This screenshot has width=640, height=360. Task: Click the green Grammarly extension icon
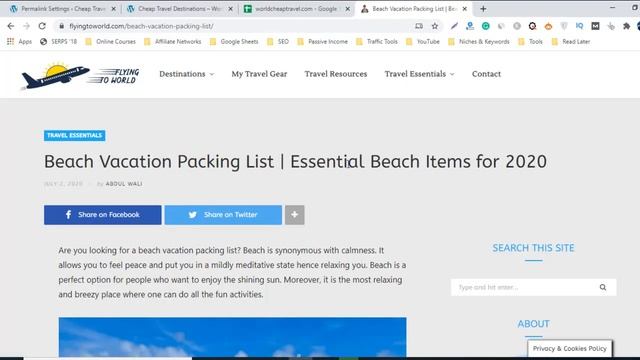[x=485, y=26]
